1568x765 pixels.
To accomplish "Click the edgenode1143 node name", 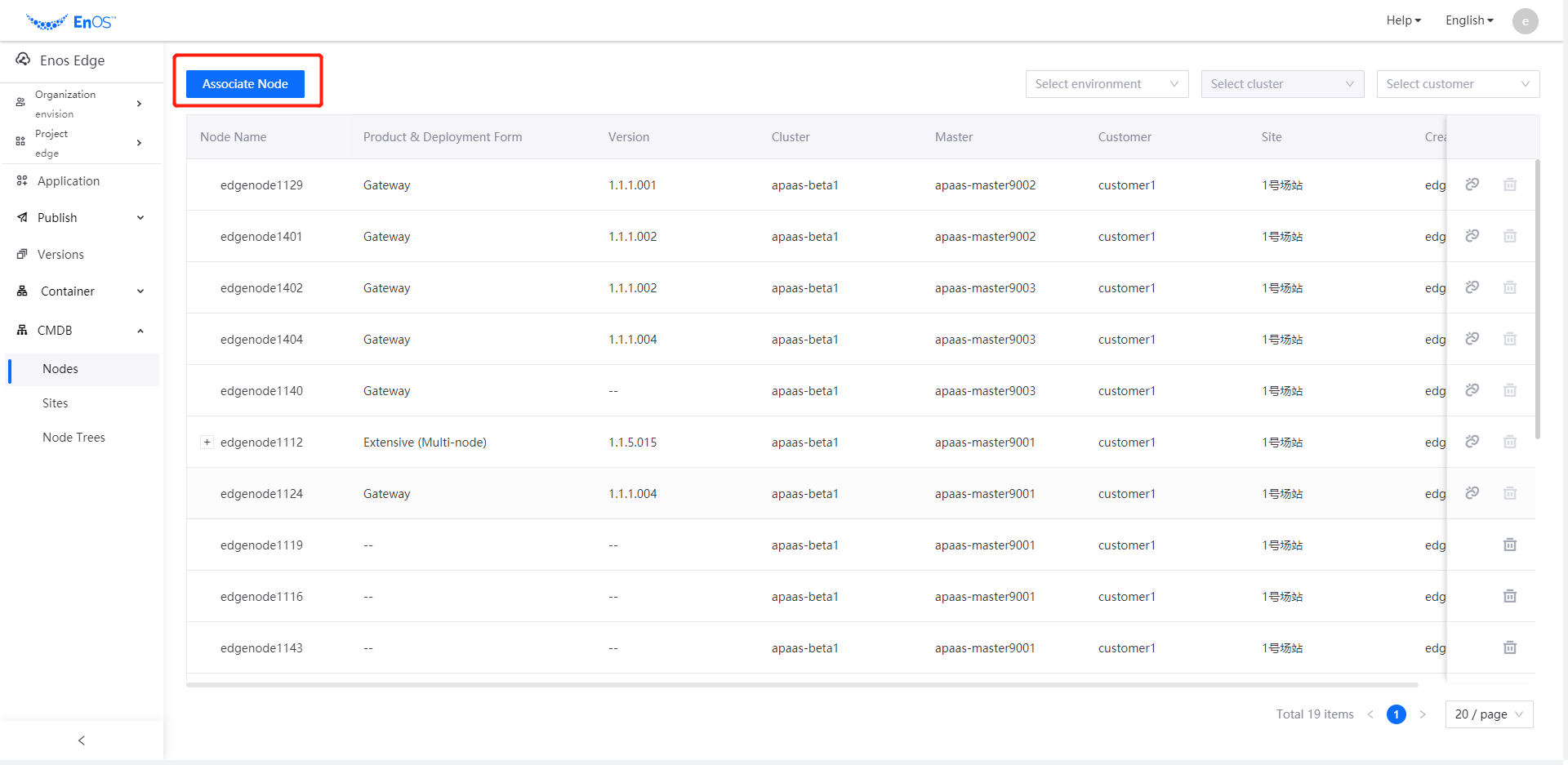I will (261, 648).
